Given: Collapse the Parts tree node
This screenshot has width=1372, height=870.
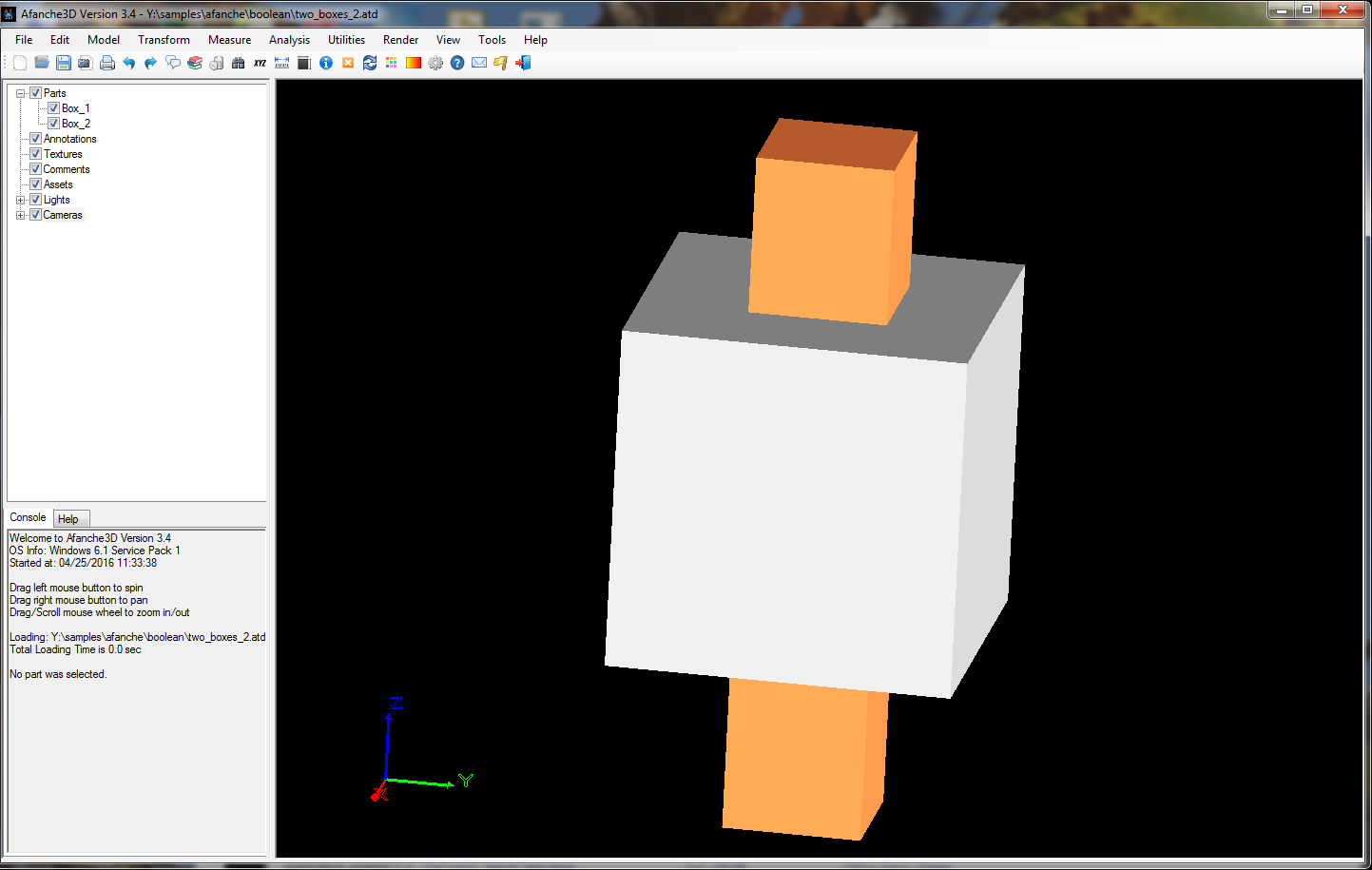Looking at the screenshot, I should pyautogui.click(x=20, y=93).
